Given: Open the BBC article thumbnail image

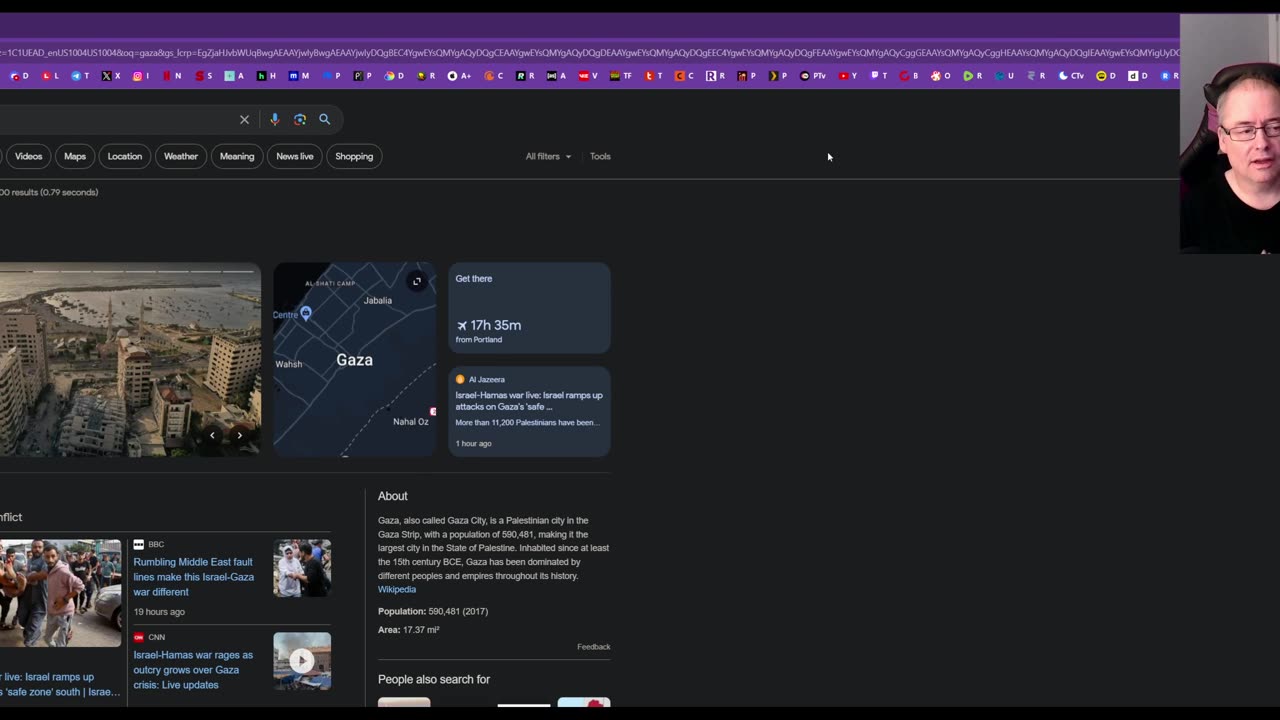Looking at the screenshot, I should pos(302,568).
